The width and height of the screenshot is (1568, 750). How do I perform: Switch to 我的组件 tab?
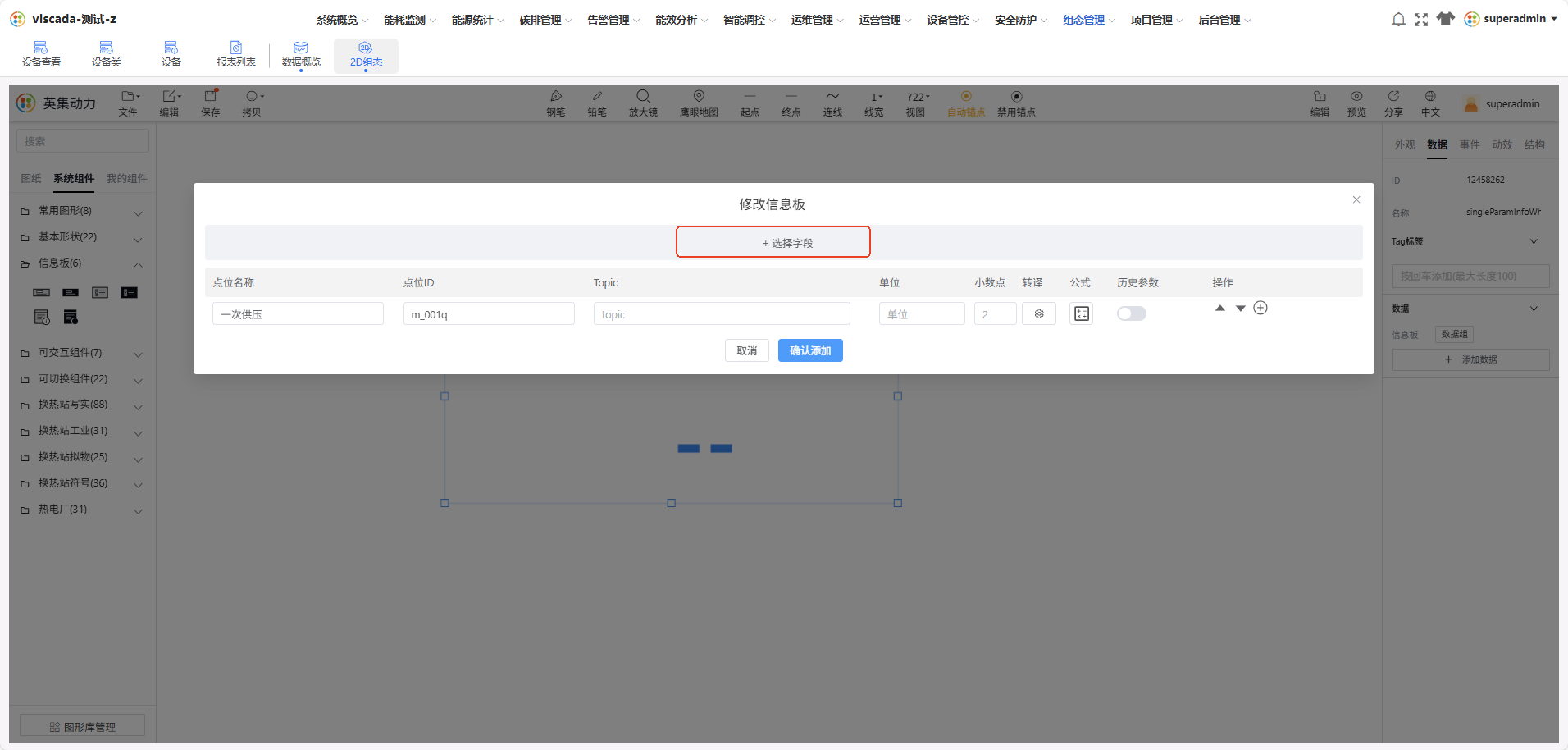tap(127, 178)
